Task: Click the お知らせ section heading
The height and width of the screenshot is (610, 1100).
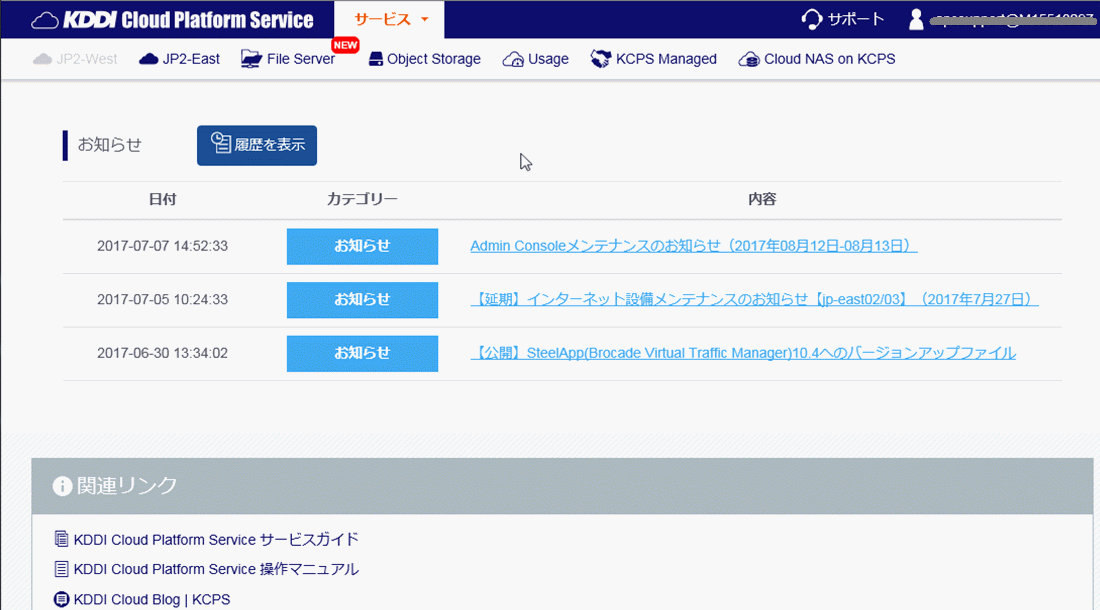Action: pos(109,145)
